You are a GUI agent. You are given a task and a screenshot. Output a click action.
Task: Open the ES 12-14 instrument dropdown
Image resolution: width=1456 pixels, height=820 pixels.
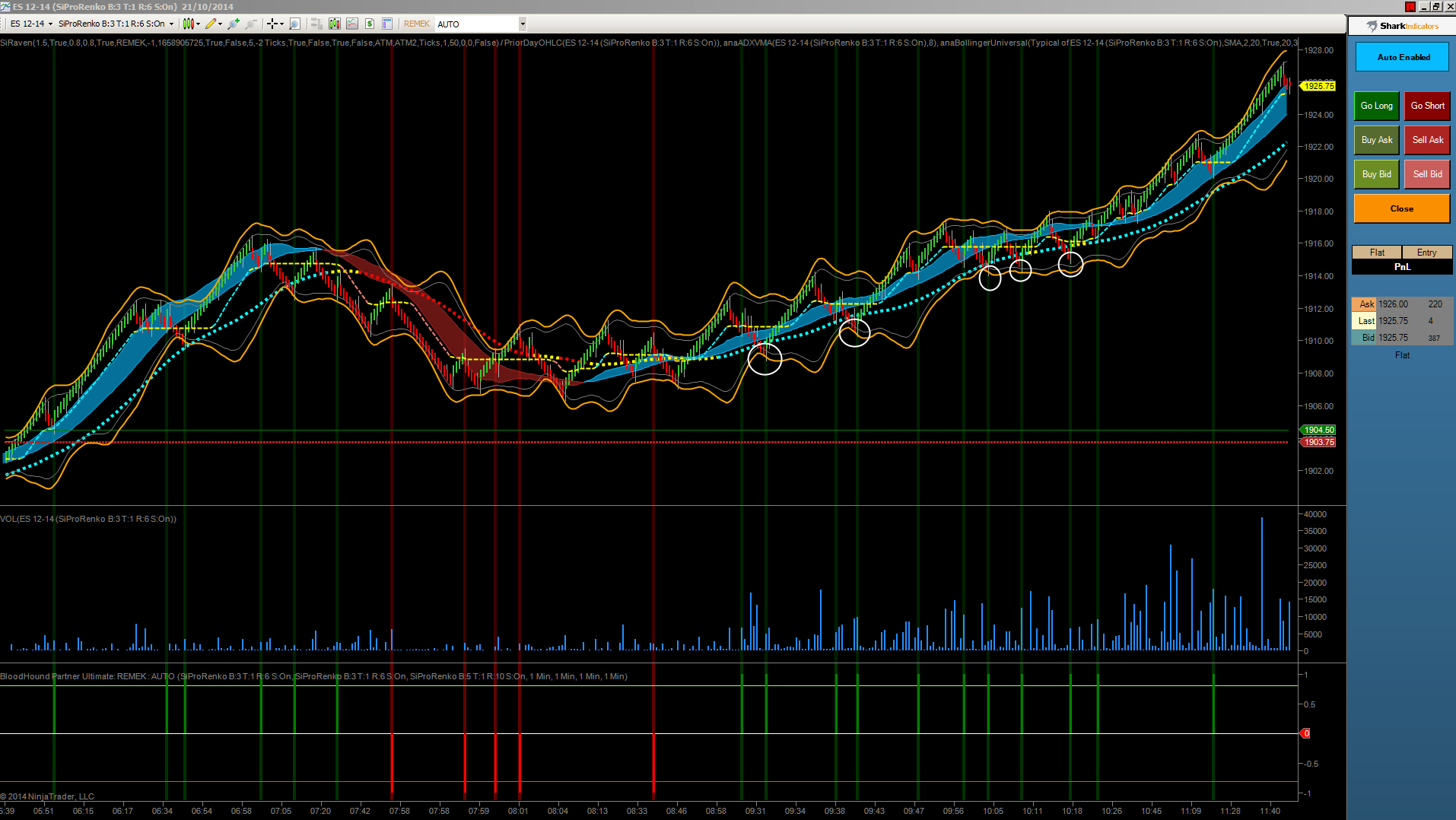pyautogui.click(x=31, y=24)
